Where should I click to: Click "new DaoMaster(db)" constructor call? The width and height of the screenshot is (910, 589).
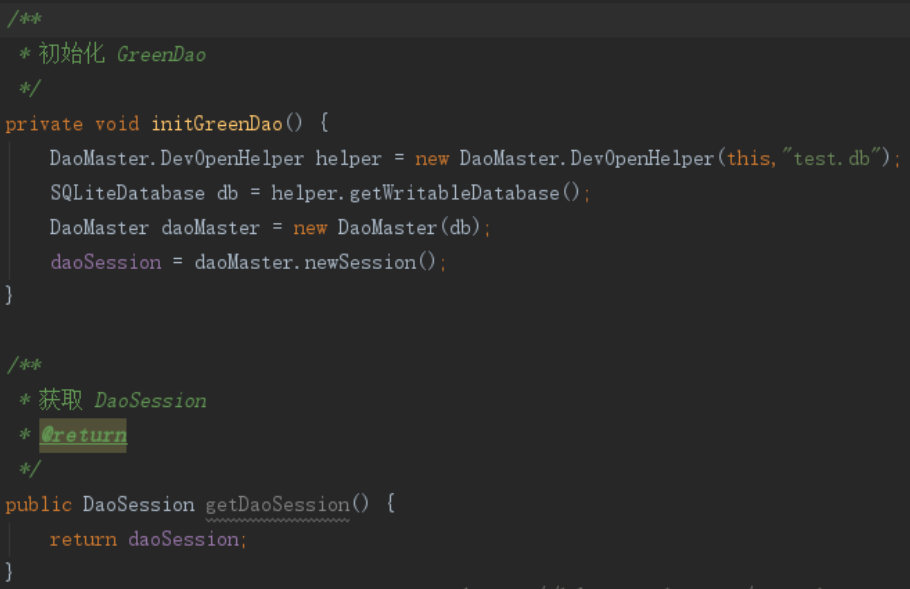pos(387,227)
